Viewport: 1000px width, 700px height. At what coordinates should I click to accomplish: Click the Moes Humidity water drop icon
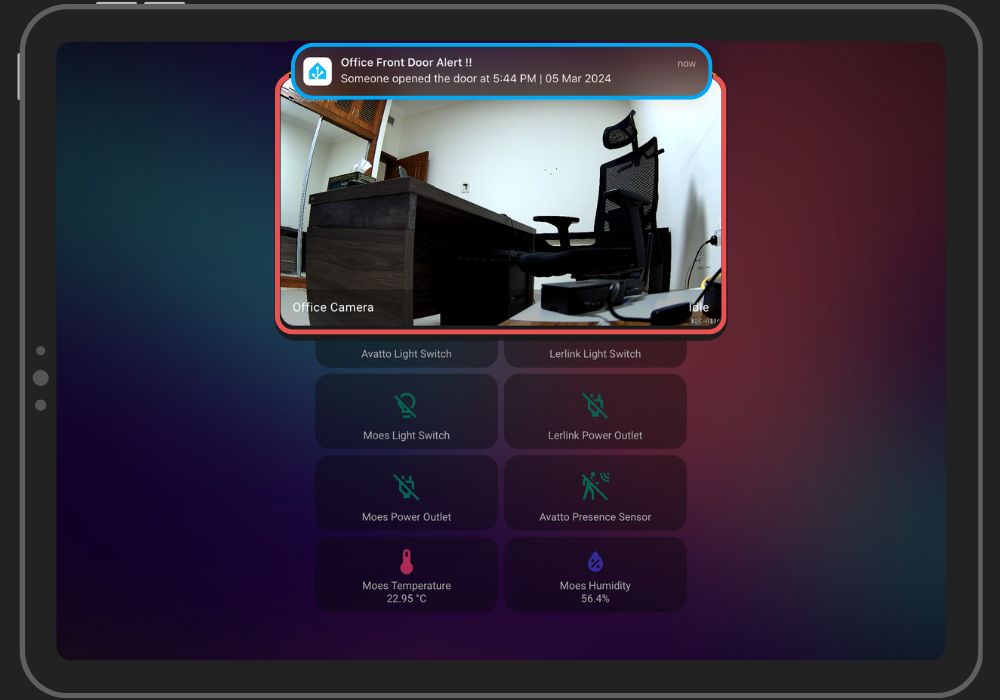tap(595, 562)
